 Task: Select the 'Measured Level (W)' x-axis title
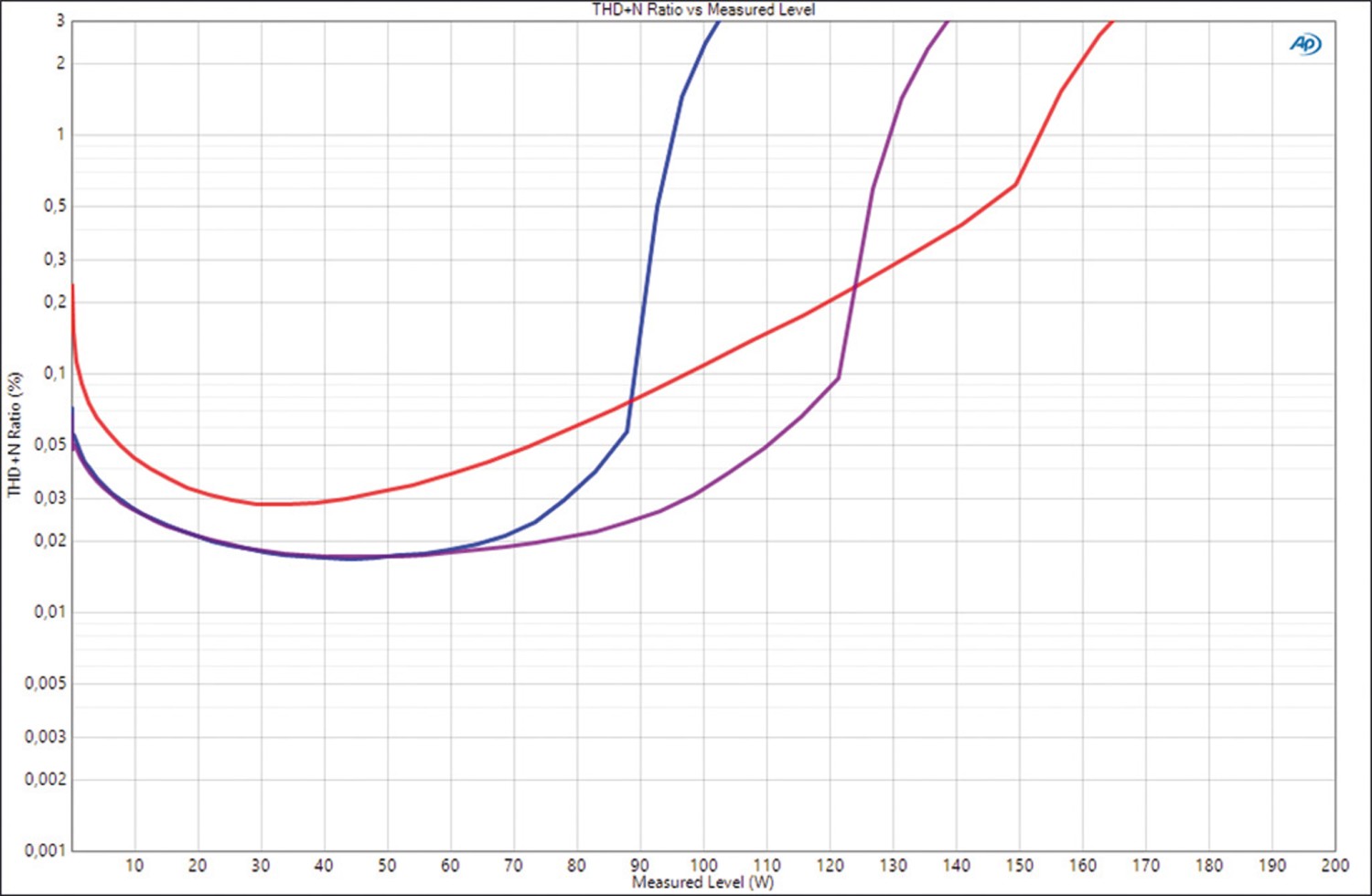702,882
